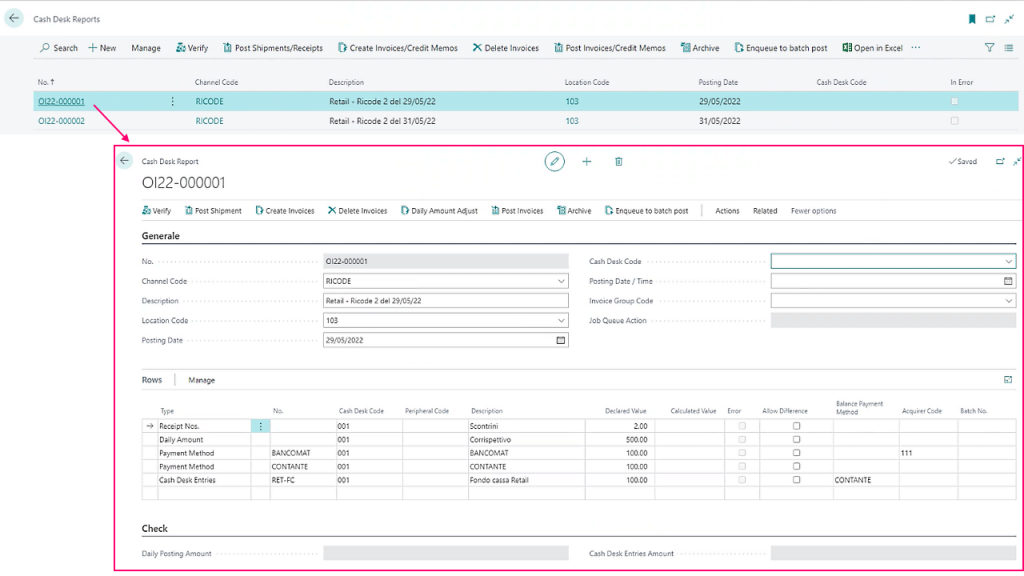The height and width of the screenshot is (576, 1024).
Task: Search the Cash Desk Reports list
Action: coord(59,48)
